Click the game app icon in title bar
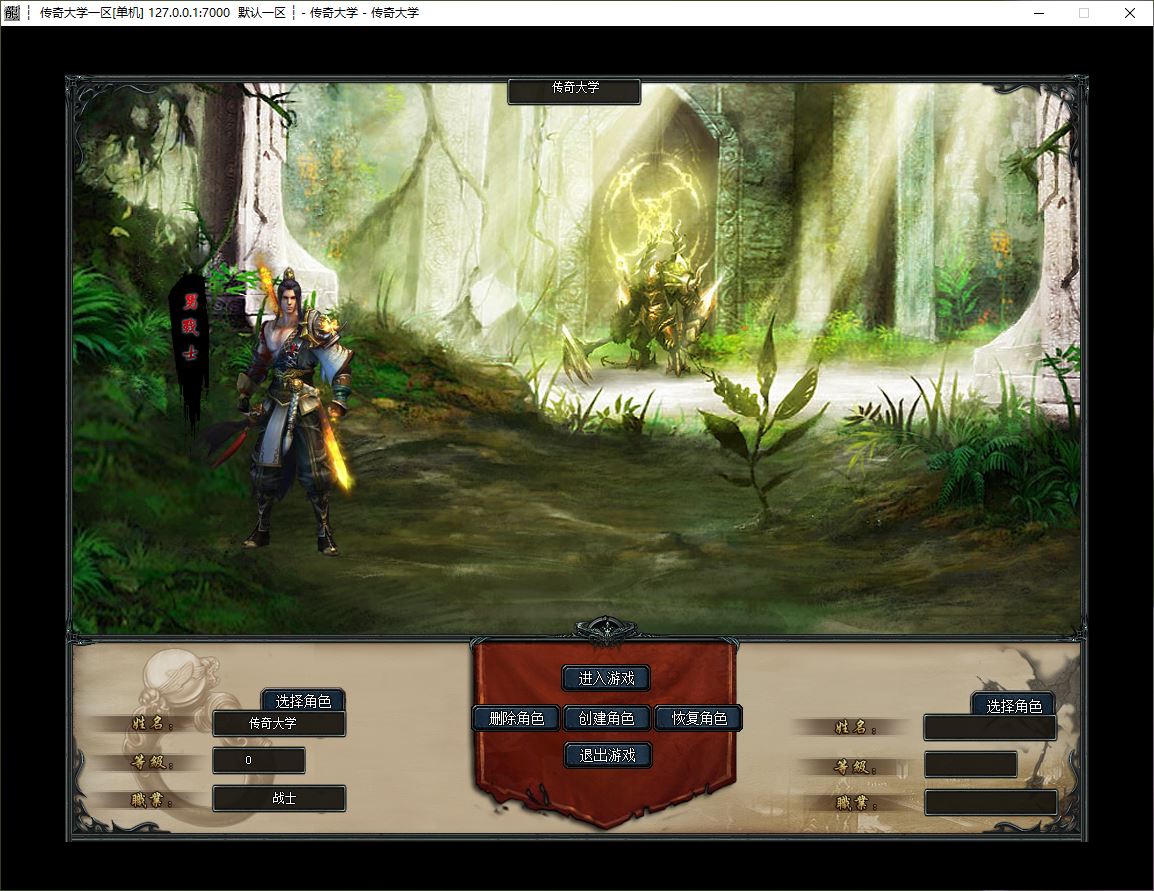The height and width of the screenshot is (891, 1154). coord(13,13)
